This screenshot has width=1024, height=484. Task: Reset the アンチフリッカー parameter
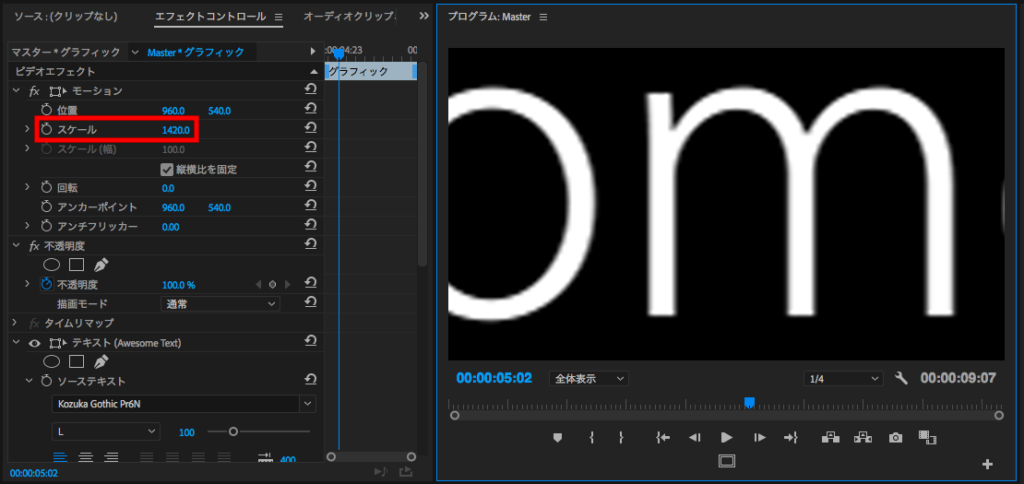click(x=311, y=226)
